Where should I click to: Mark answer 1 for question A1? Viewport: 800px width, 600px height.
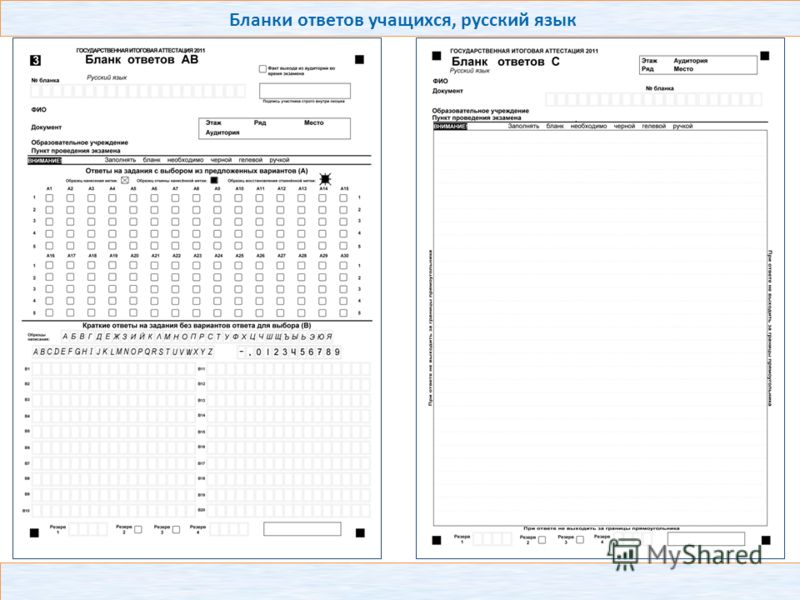click(x=49, y=197)
